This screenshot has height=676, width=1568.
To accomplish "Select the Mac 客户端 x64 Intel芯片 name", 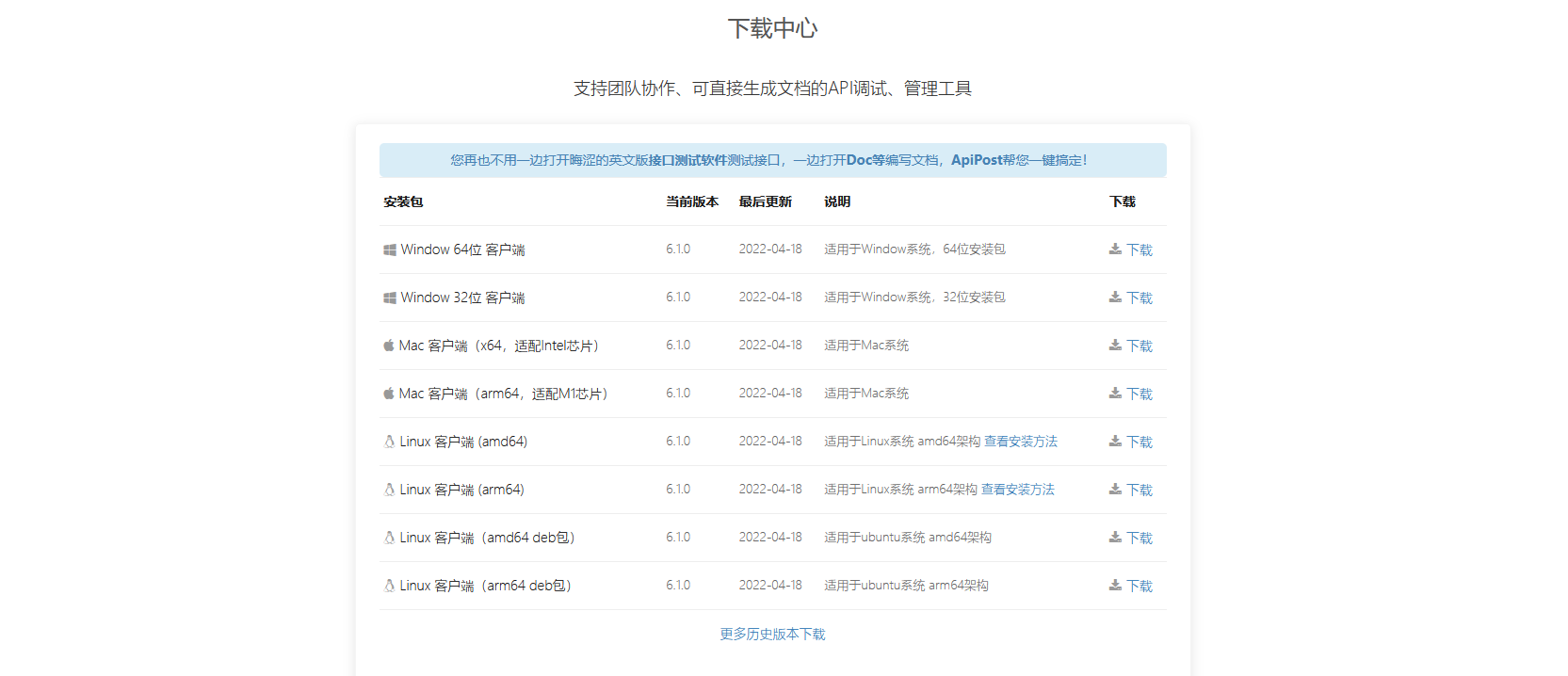I will tap(500, 346).
